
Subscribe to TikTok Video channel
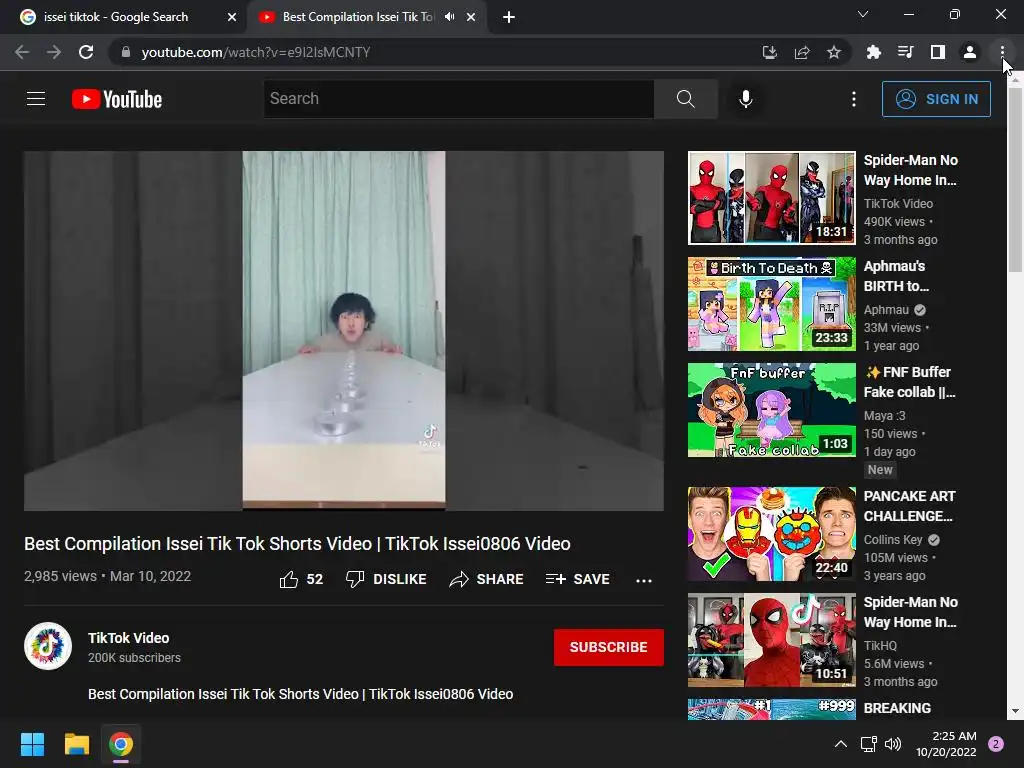tap(609, 647)
